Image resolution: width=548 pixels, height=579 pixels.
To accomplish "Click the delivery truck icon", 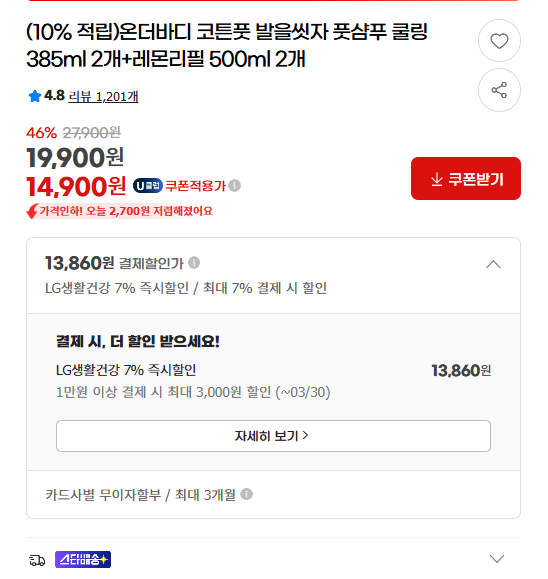I will coord(37,560).
